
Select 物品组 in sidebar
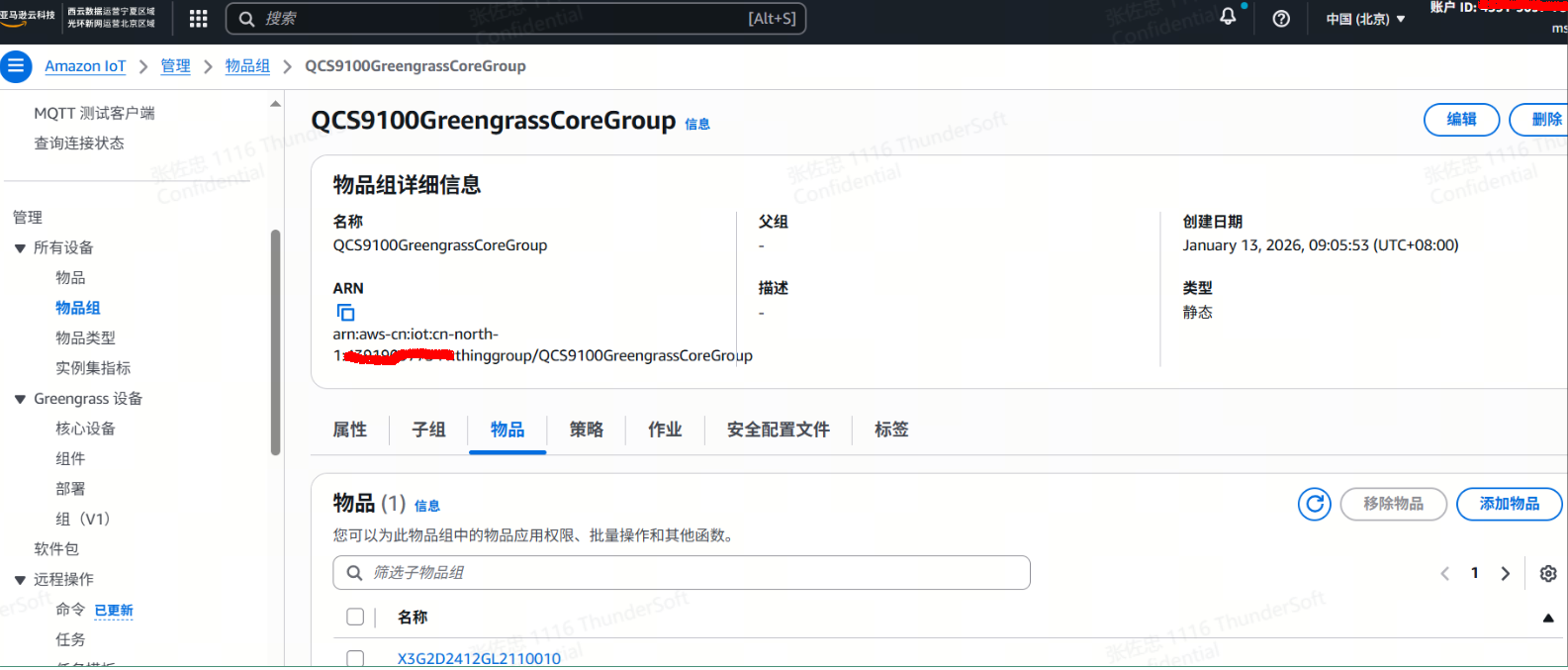pos(78,308)
